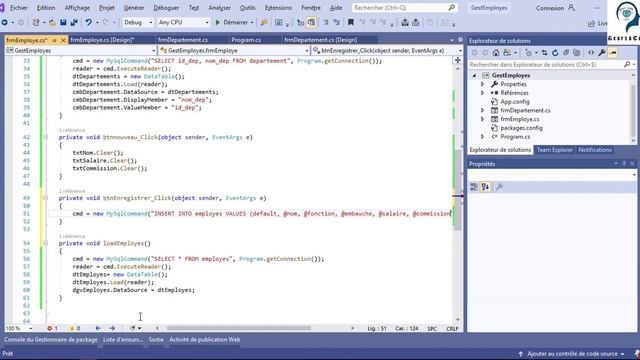
Task: Select packages.config in Solution Explorer
Action: (x=521, y=128)
